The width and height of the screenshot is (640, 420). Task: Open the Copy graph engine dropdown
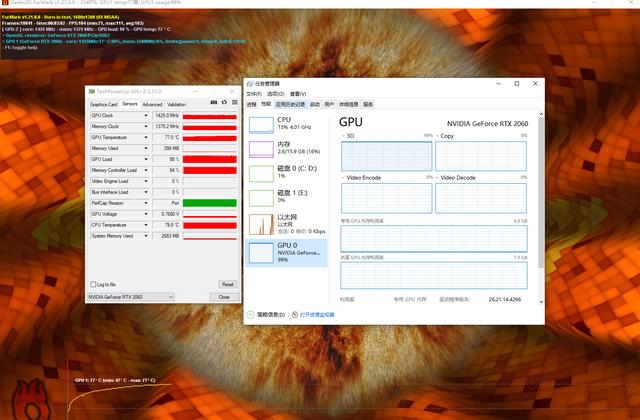point(438,136)
